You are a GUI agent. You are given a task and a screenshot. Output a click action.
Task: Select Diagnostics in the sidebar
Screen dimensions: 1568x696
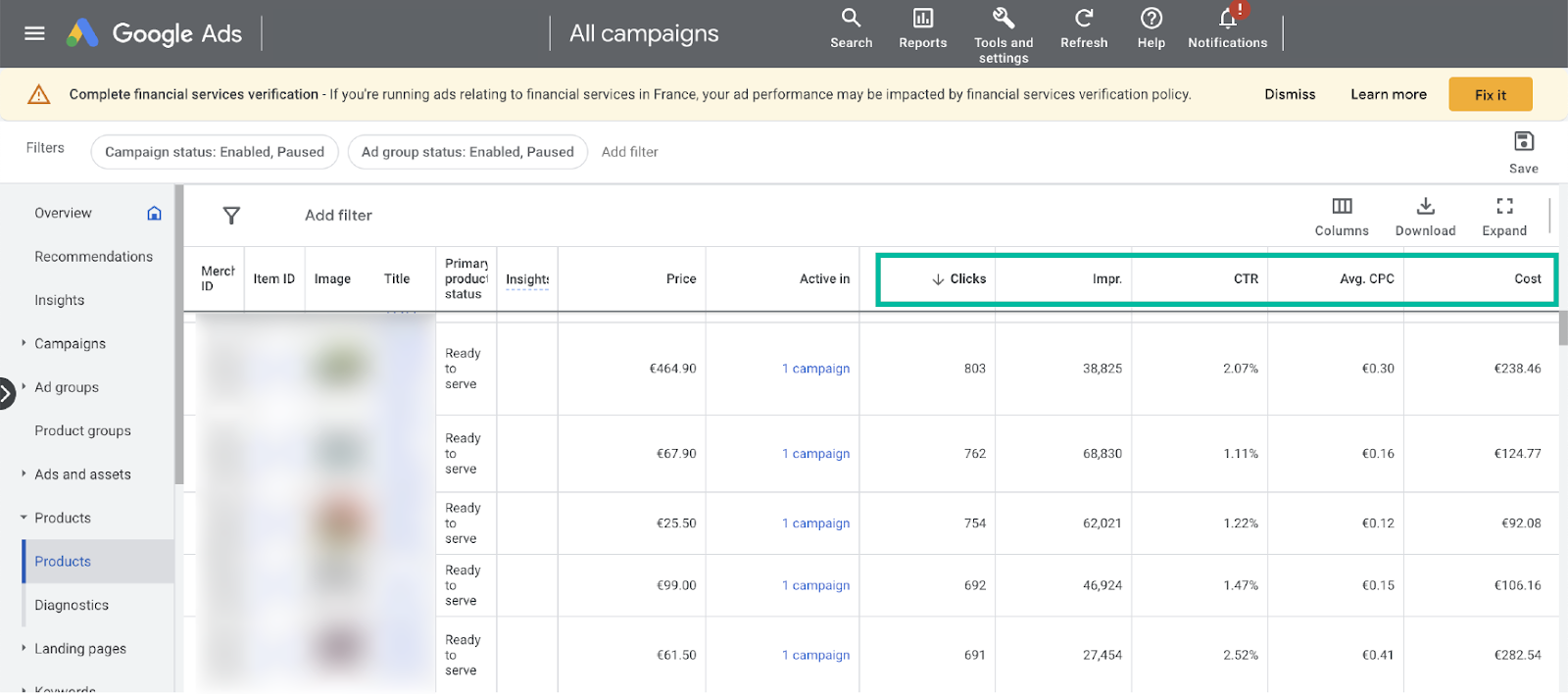point(72,605)
